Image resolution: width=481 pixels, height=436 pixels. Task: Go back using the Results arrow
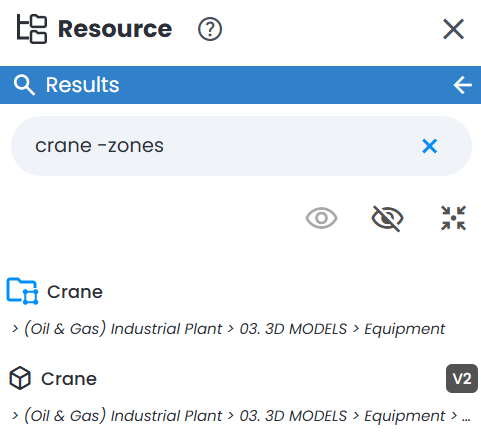(463, 85)
